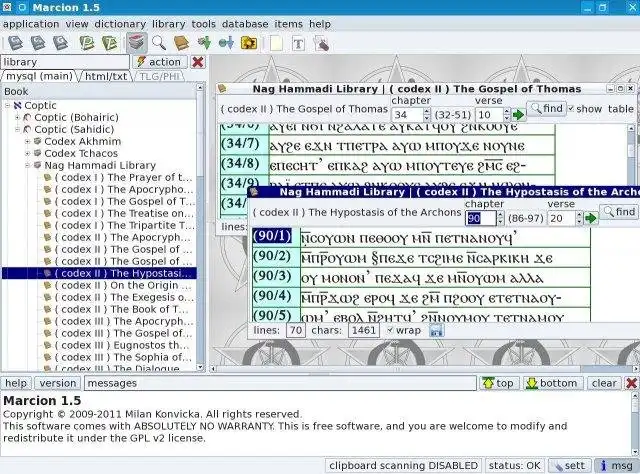Image resolution: width=640 pixels, height=474 pixels.
Task: Toggle the show checkbox in Gospel of Thomas window
Action: (571, 109)
